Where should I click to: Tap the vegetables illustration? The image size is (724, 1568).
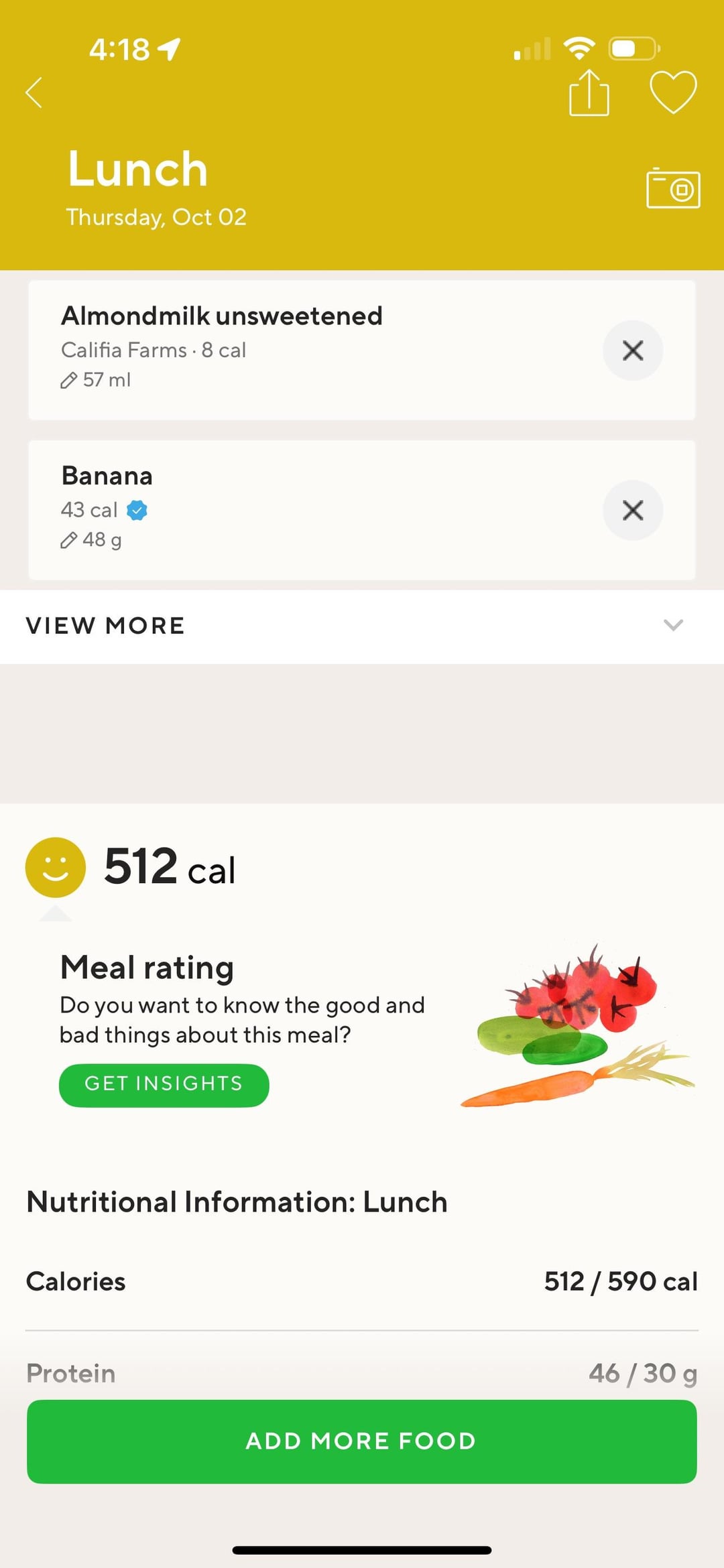[577, 1027]
